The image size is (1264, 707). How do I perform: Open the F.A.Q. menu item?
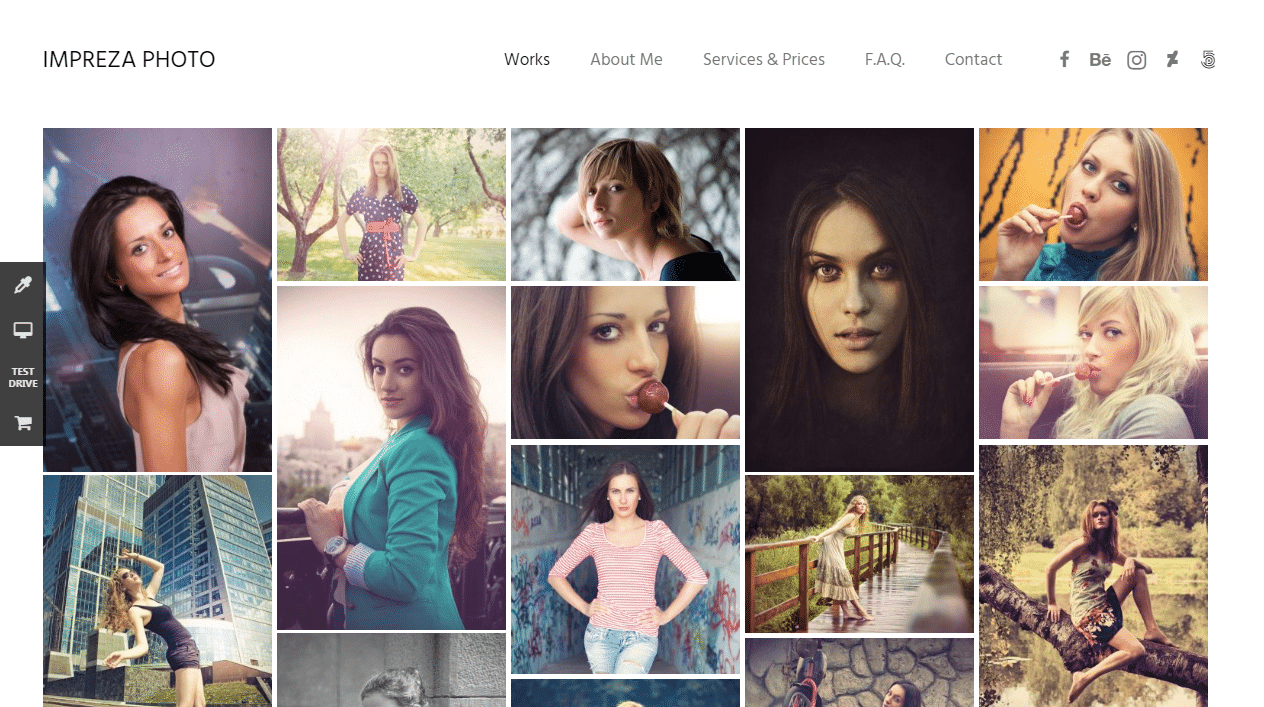point(885,59)
